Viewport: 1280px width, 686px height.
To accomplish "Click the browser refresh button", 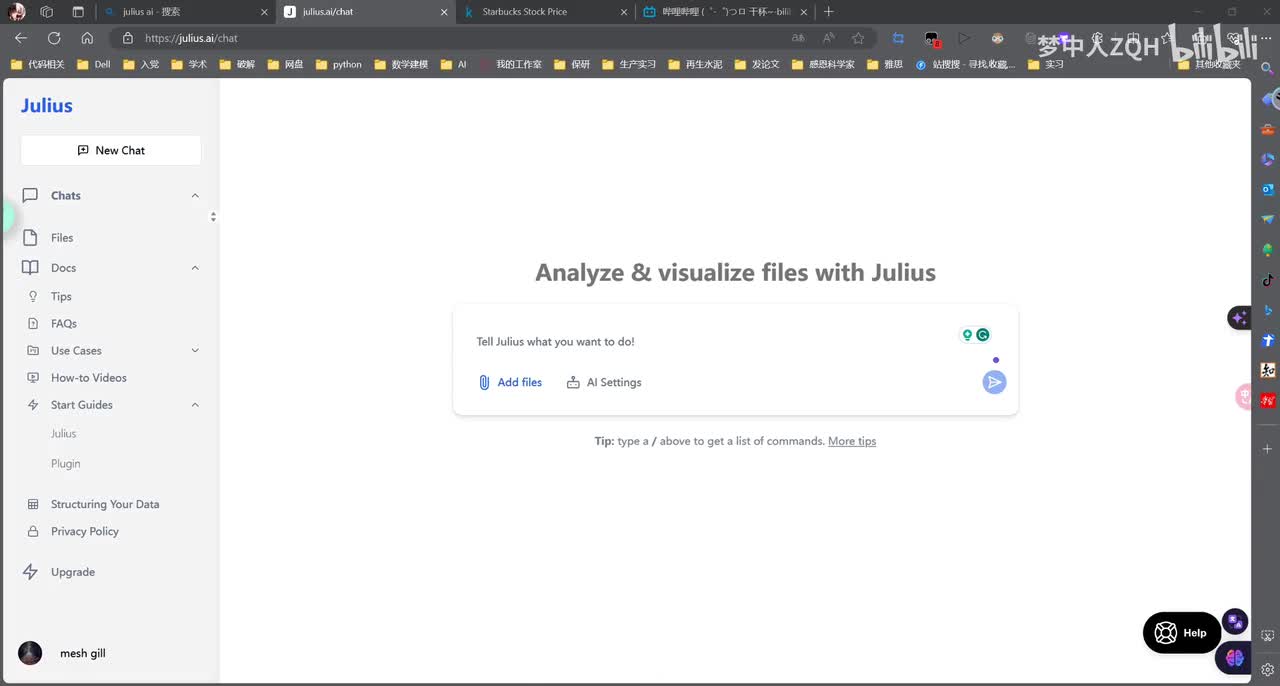I will 54,38.
